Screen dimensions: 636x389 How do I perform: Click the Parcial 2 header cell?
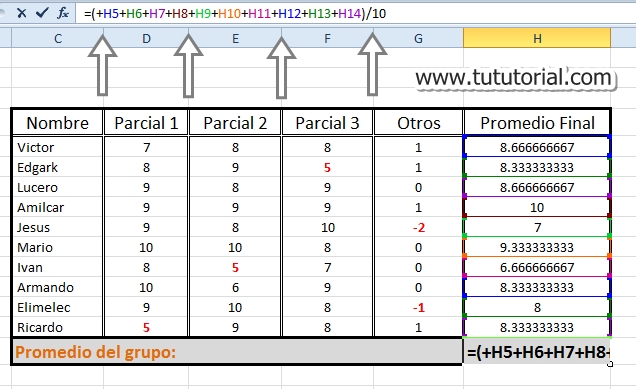click(x=235, y=123)
